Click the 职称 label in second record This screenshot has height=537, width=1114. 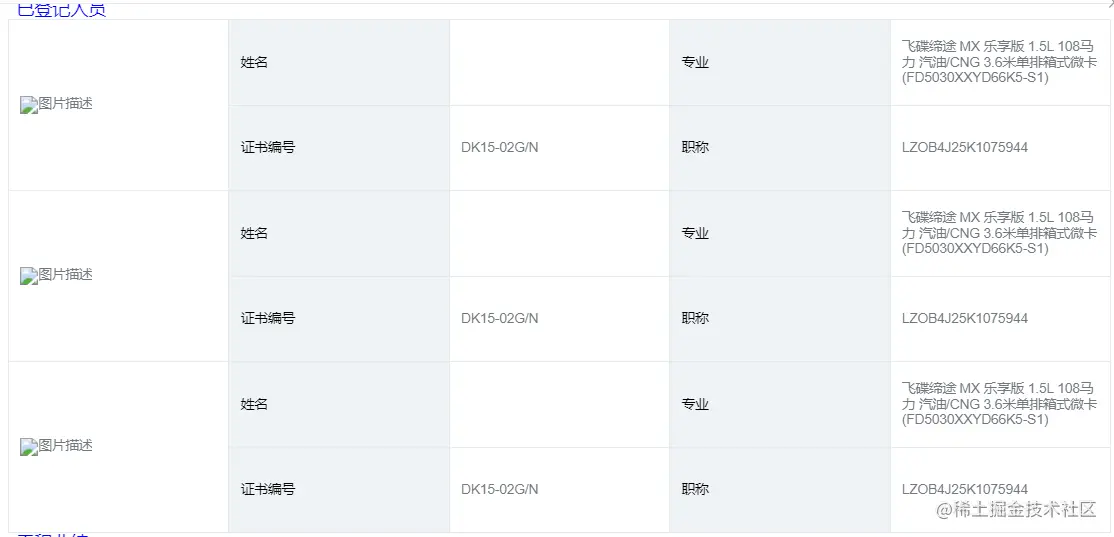click(x=695, y=319)
